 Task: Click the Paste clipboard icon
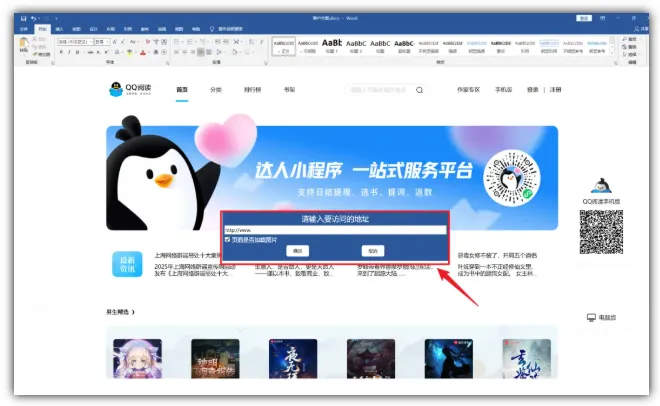pyautogui.click(x=24, y=42)
